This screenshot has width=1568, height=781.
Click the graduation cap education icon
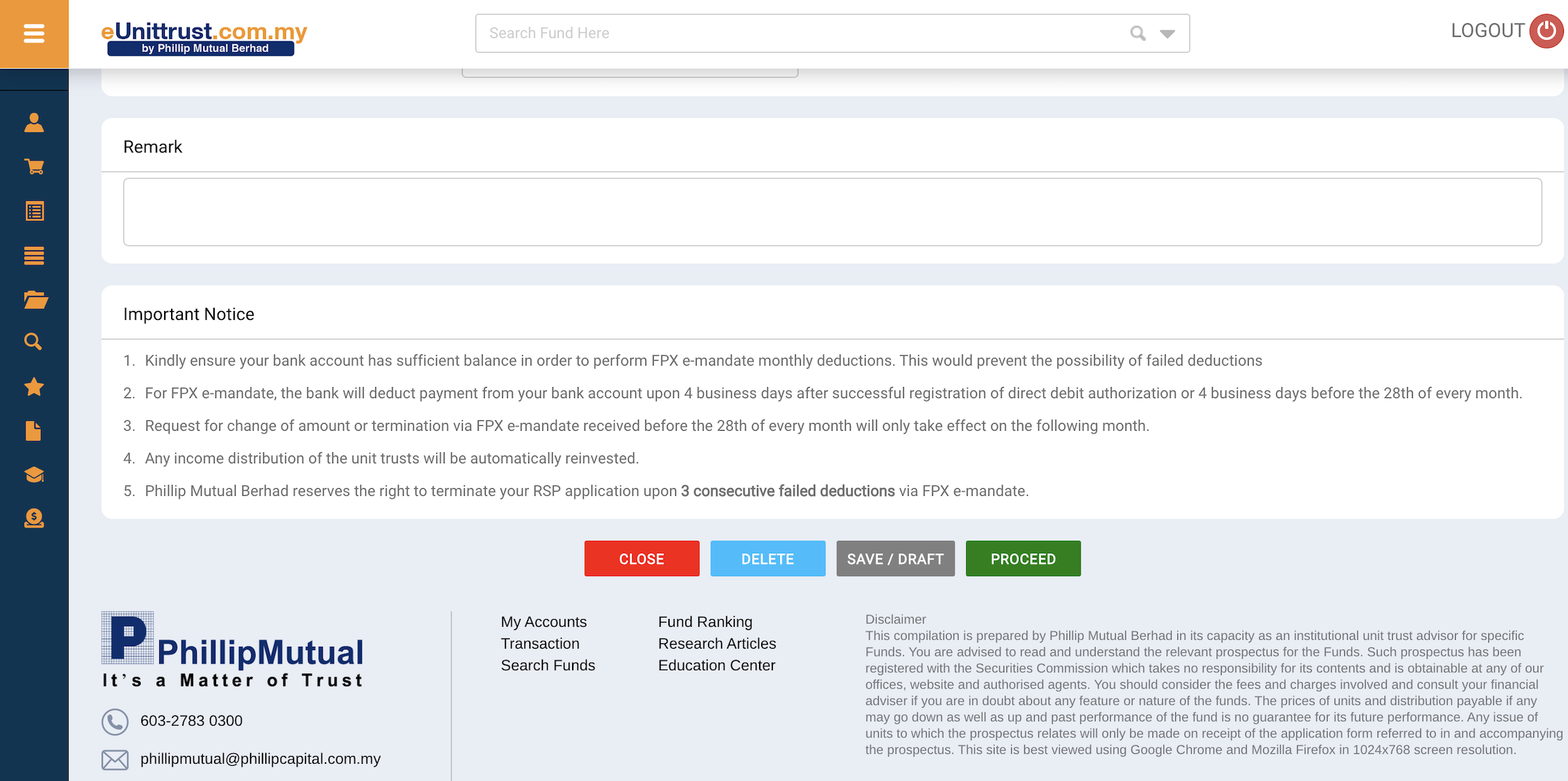pos(34,475)
